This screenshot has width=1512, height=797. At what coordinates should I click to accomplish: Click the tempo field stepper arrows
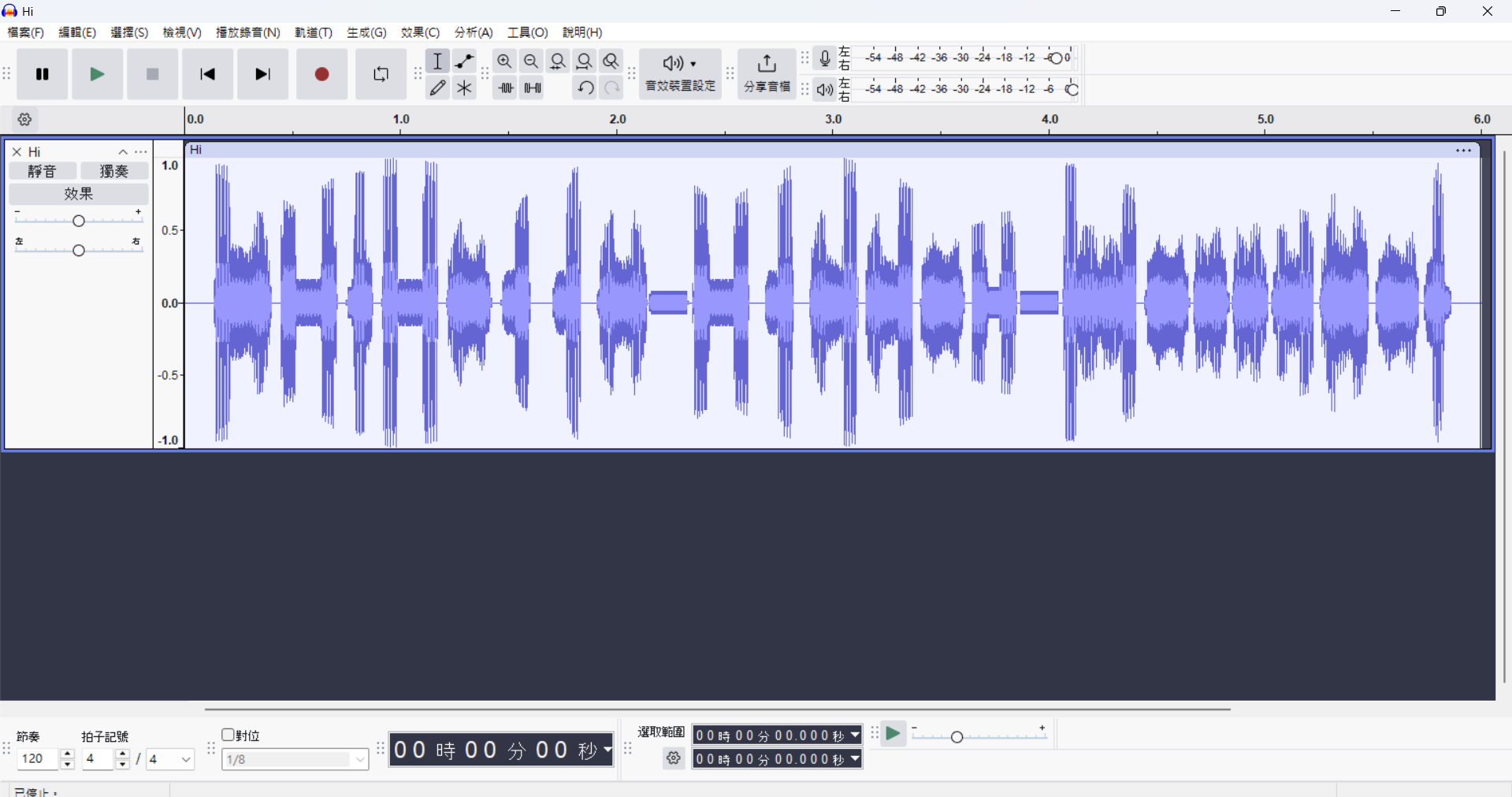point(68,759)
